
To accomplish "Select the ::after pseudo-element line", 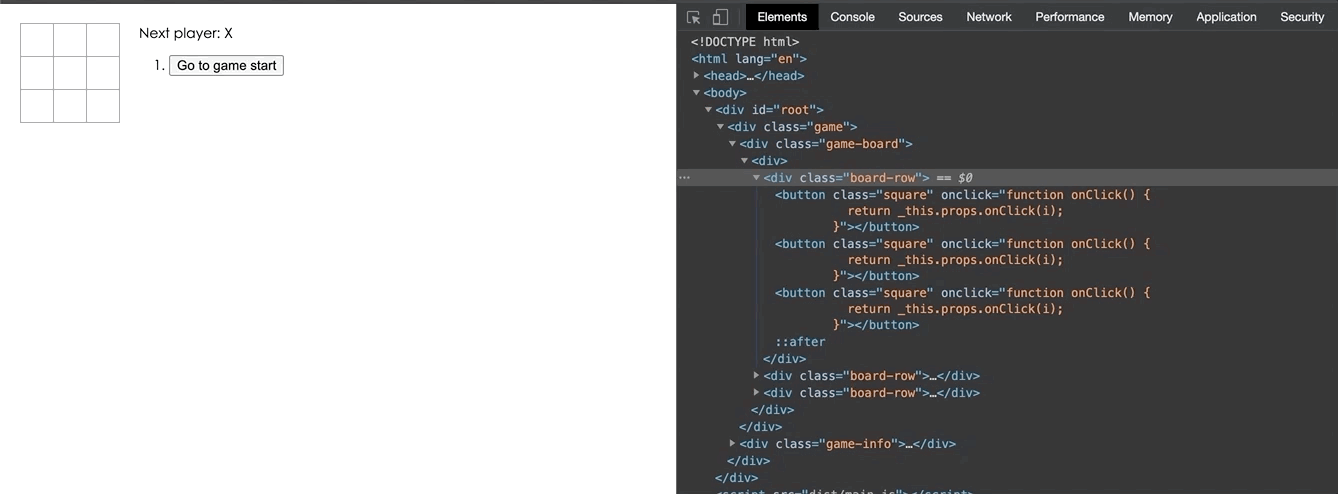I will coord(800,341).
